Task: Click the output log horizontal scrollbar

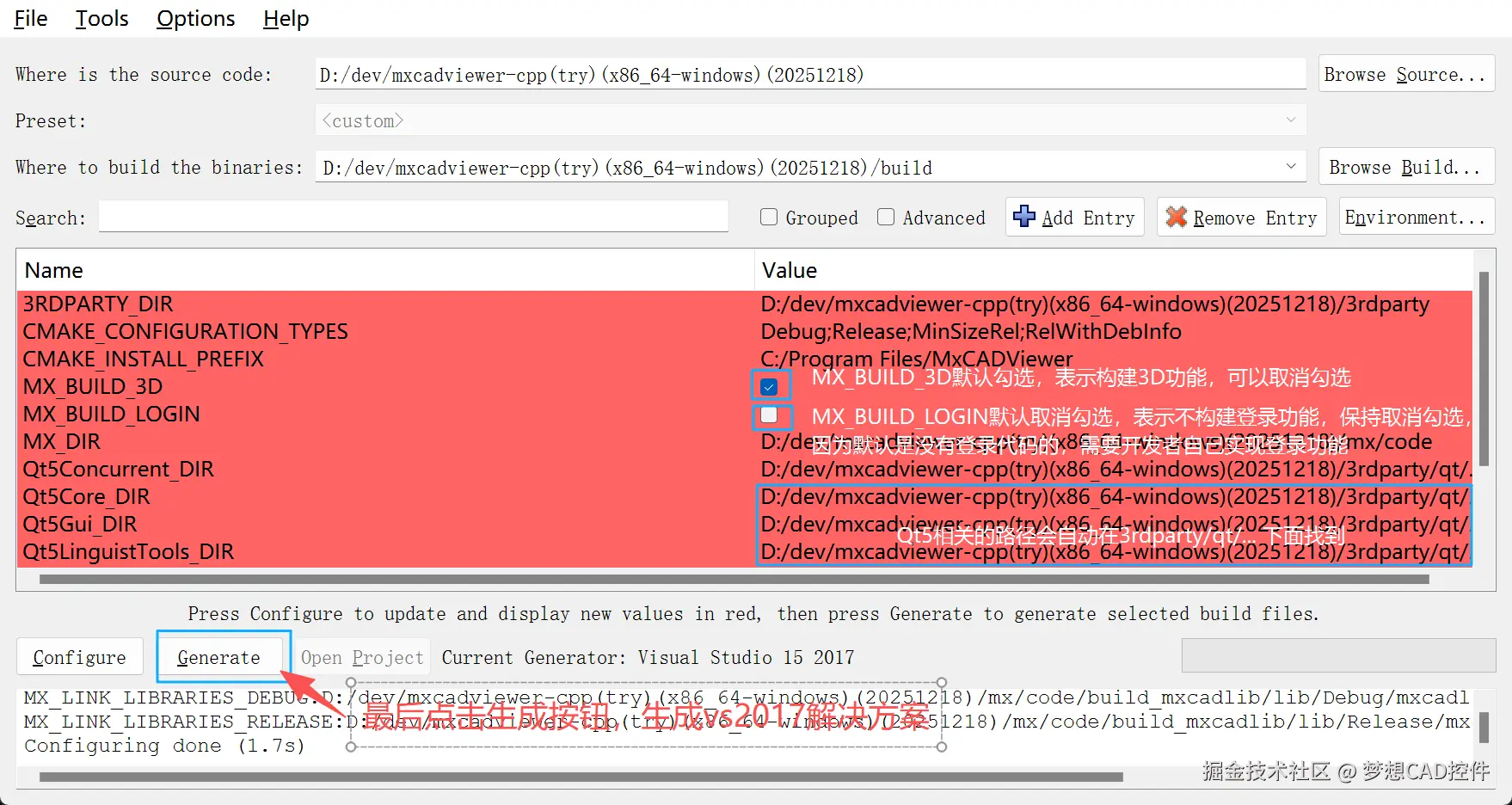Action: 581,777
